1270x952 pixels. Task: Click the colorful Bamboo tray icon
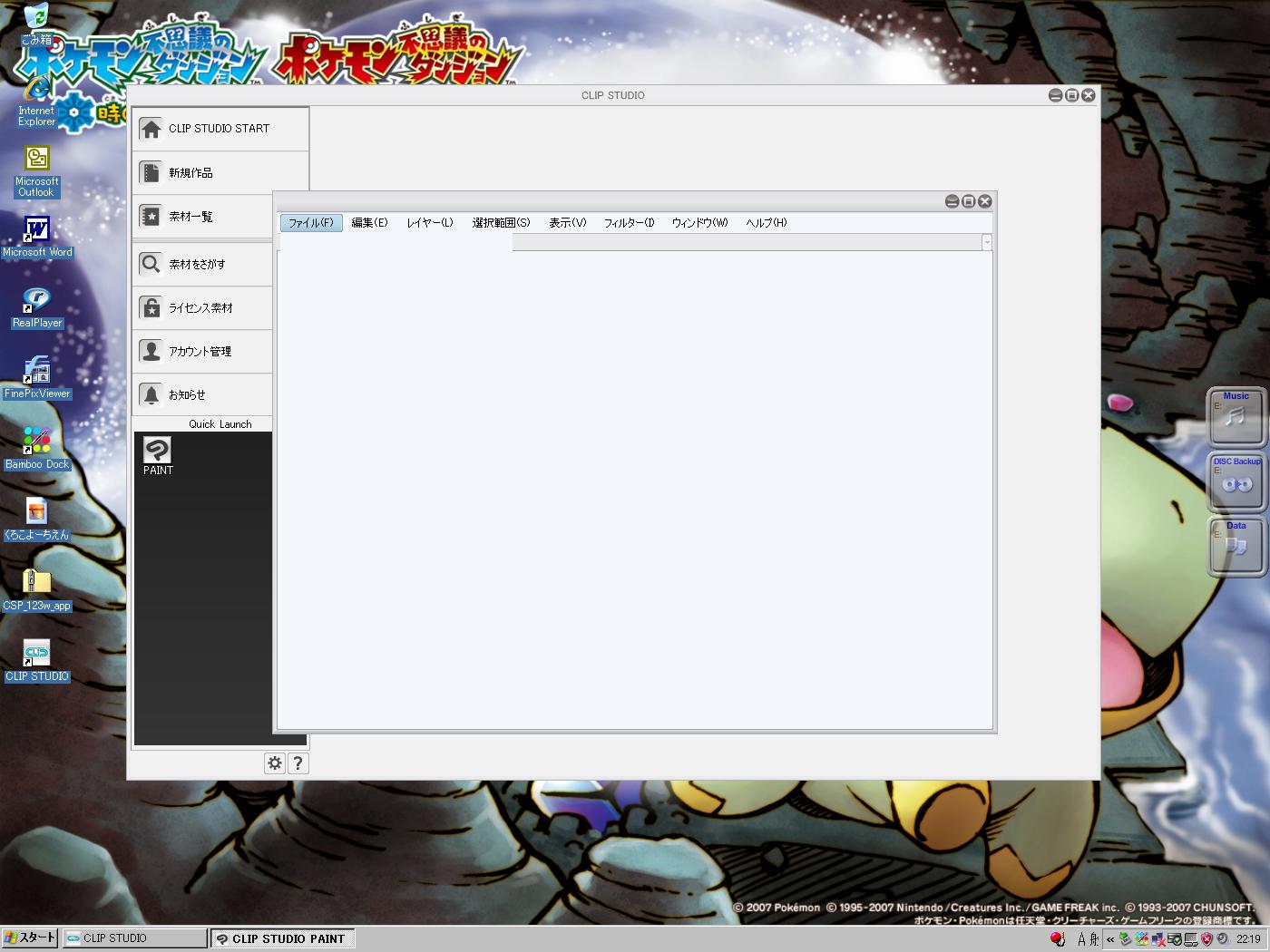(x=1142, y=939)
